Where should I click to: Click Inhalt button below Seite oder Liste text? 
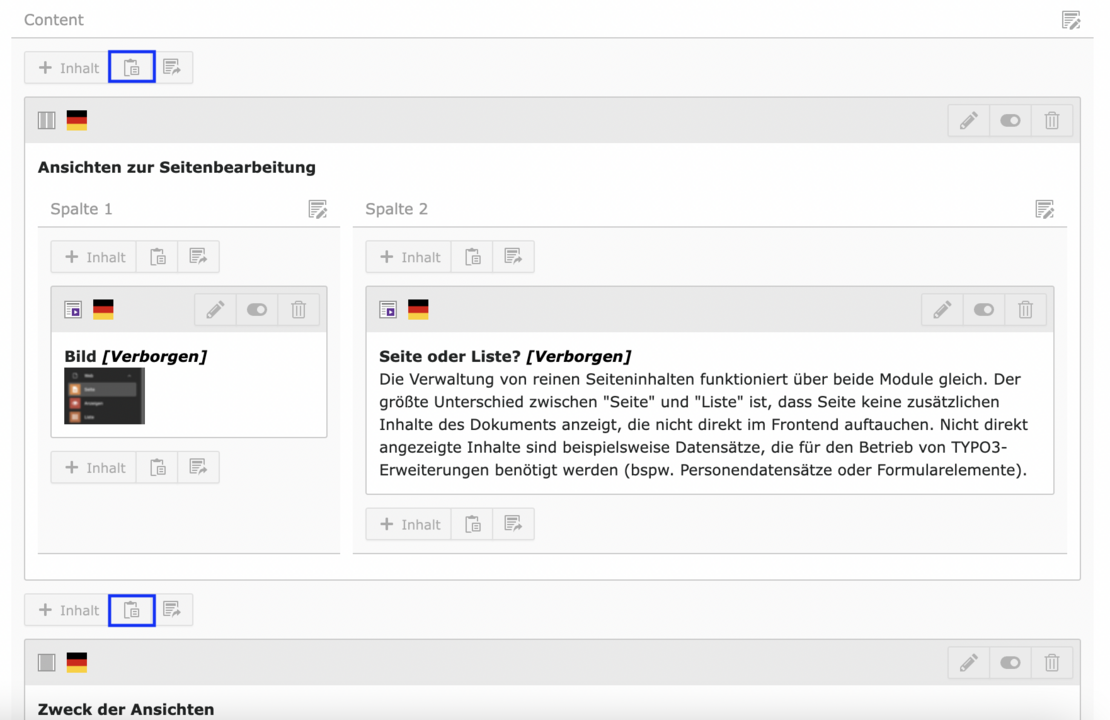pyautogui.click(x=410, y=524)
